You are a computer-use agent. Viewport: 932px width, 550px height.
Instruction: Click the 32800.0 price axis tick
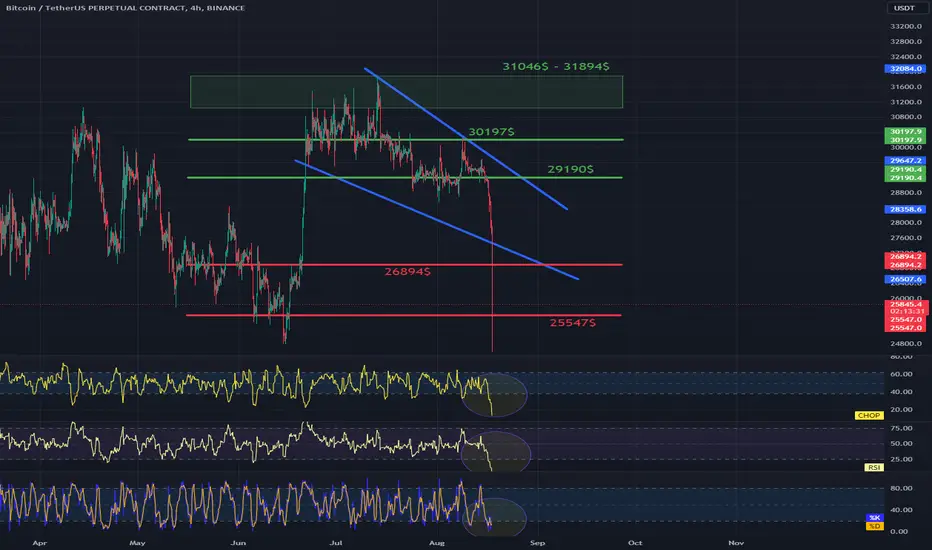pyautogui.click(x=906, y=42)
